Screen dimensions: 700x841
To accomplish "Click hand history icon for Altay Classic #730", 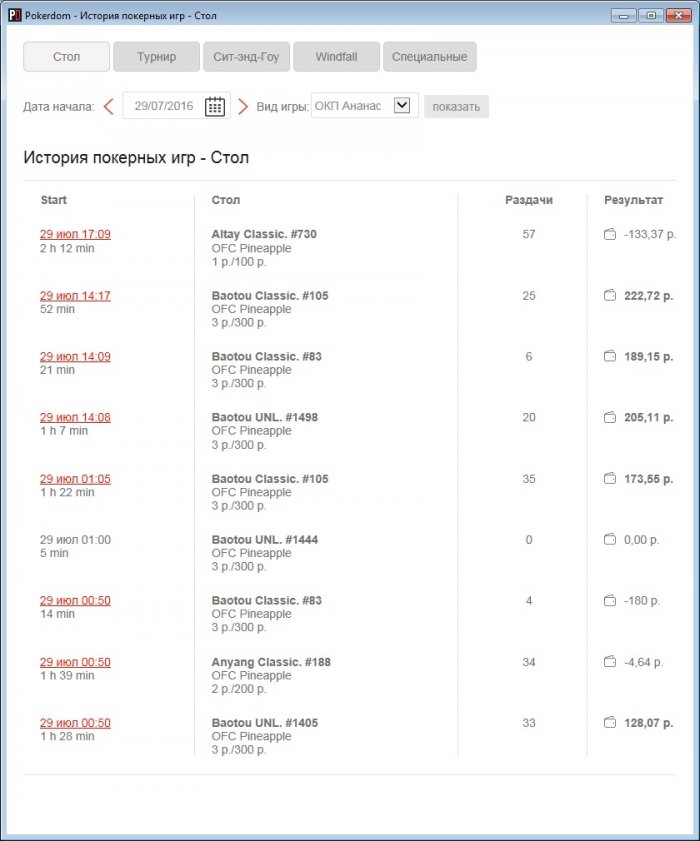I will coord(610,235).
